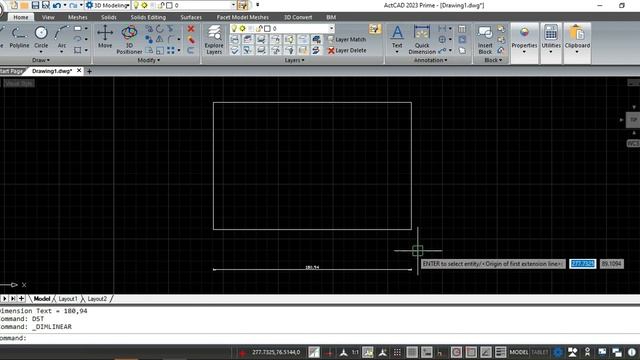This screenshot has height=360, width=640.
Task: Expand the Annotation panel
Action: (x=431, y=60)
